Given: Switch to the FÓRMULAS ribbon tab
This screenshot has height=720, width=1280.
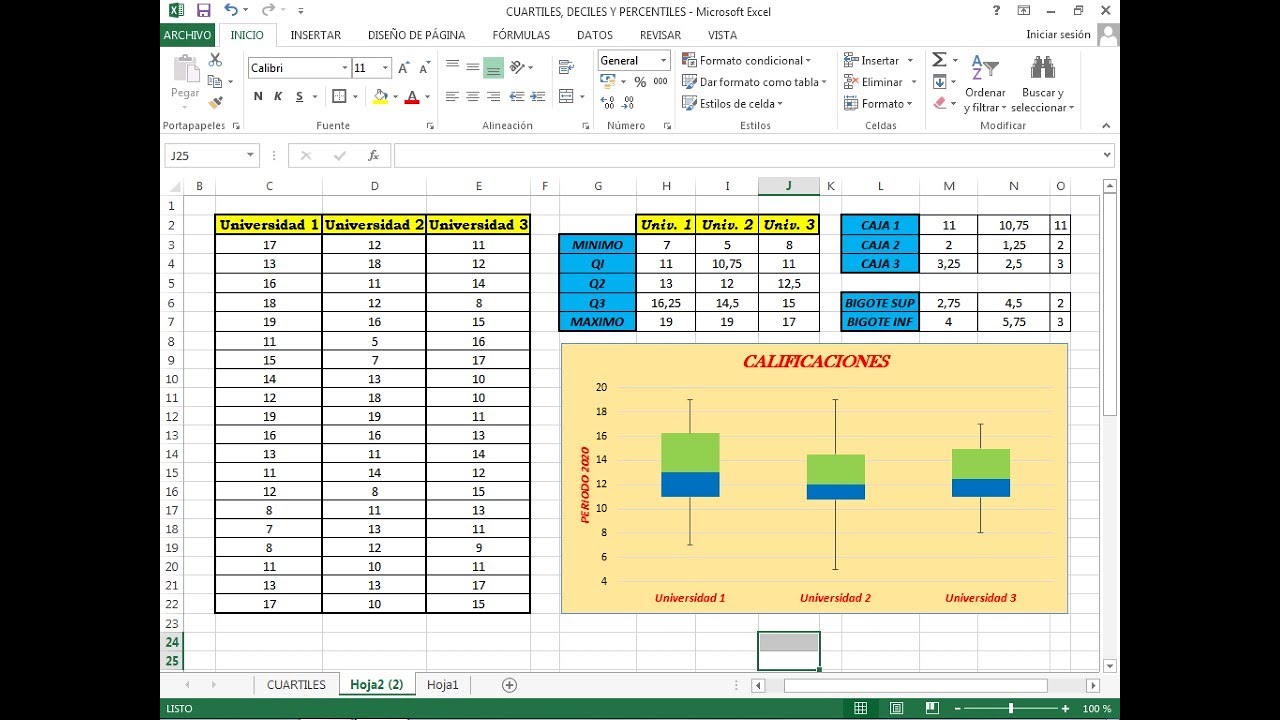Looking at the screenshot, I should pos(521,35).
